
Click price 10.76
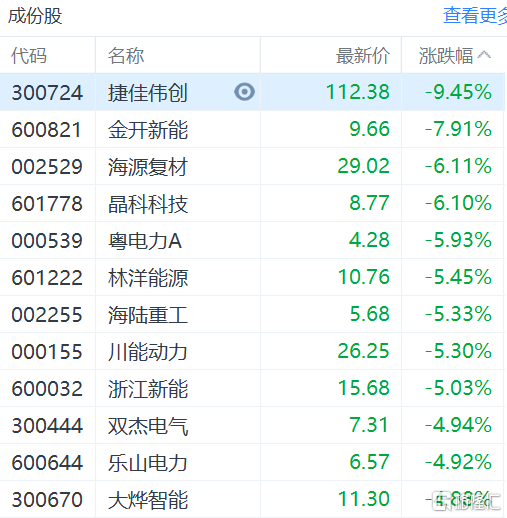tap(364, 277)
